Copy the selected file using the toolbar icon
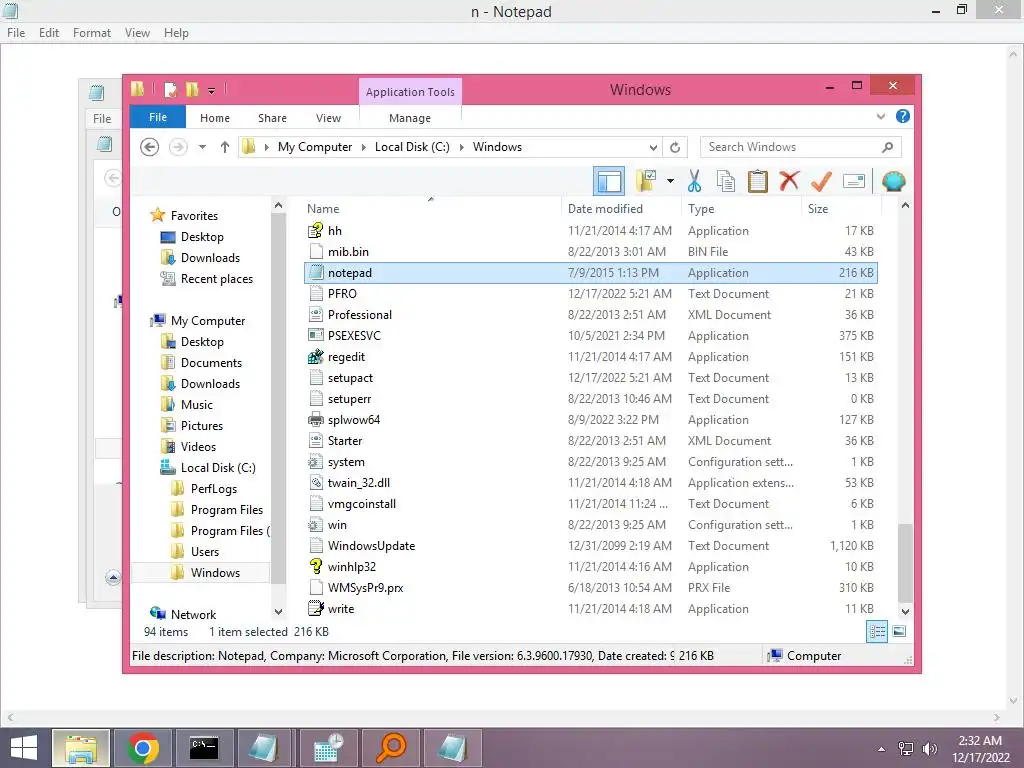The height and width of the screenshot is (768, 1024). tap(726, 181)
